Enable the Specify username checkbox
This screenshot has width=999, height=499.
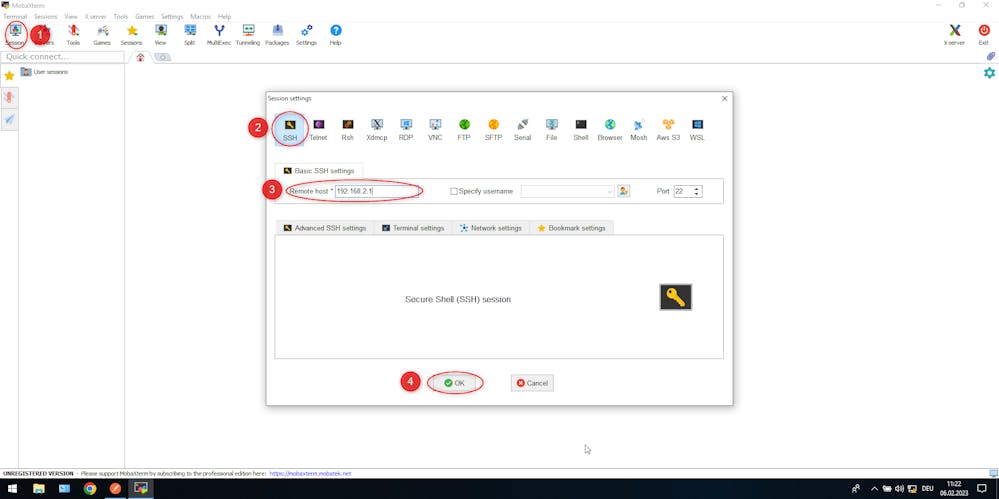pos(454,191)
